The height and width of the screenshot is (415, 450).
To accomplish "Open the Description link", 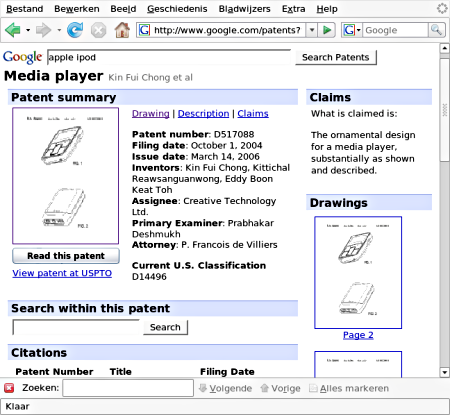I will click(203, 114).
